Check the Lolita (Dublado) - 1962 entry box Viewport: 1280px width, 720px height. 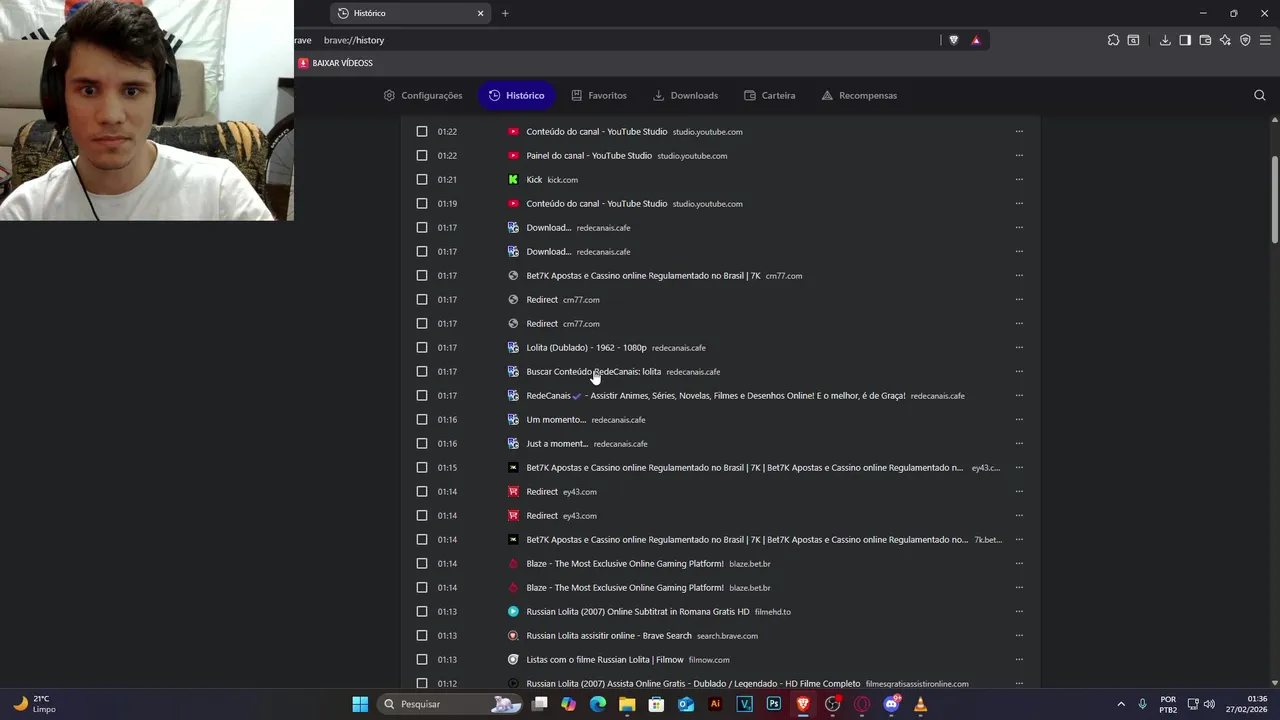[422, 348]
